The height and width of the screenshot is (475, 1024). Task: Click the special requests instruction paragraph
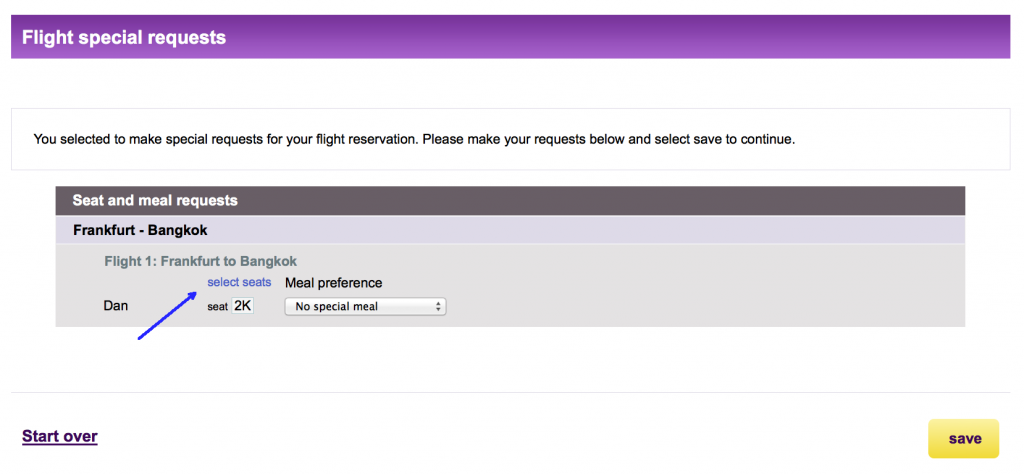click(x=414, y=139)
